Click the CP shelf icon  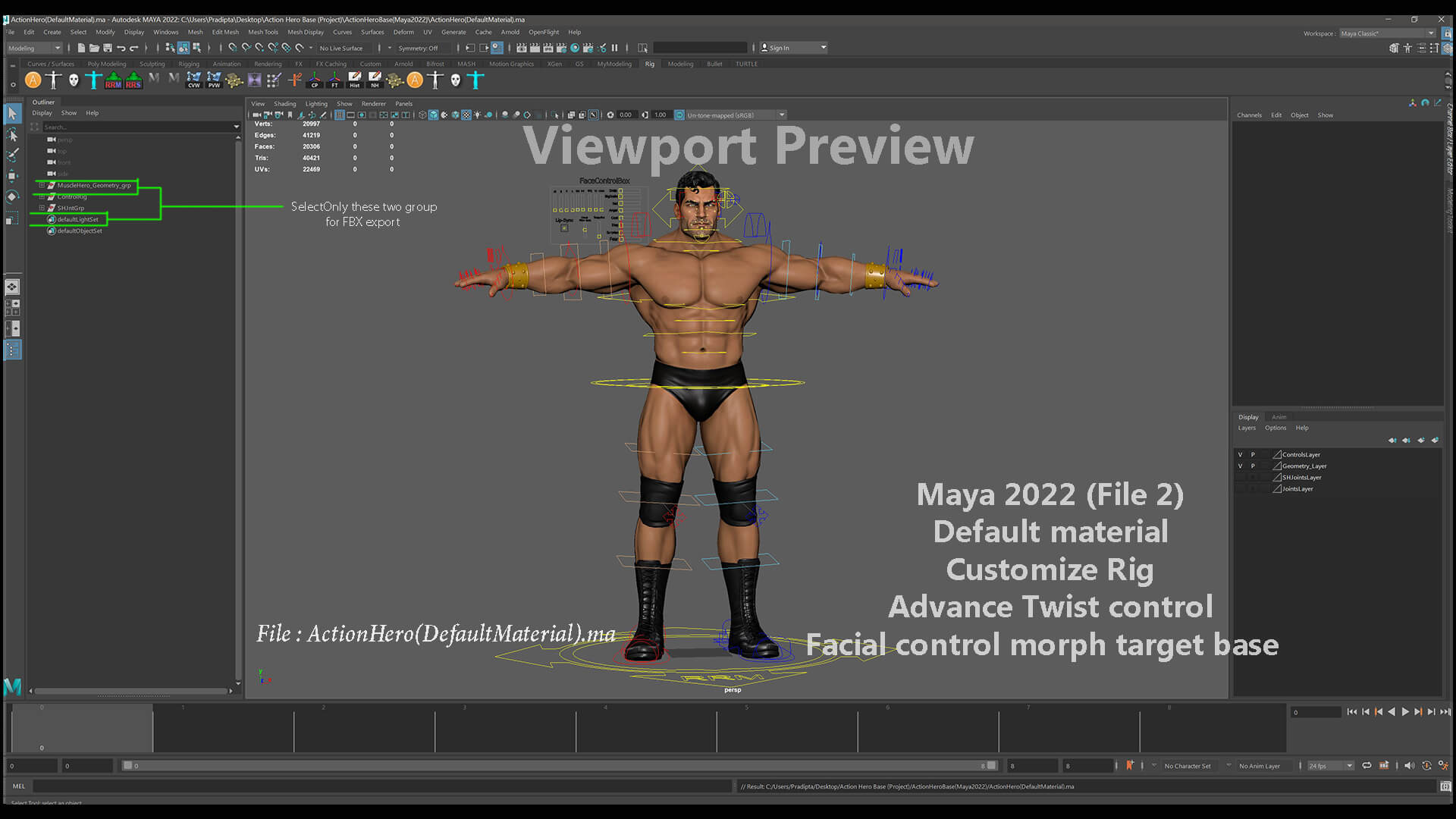tap(315, 80)
